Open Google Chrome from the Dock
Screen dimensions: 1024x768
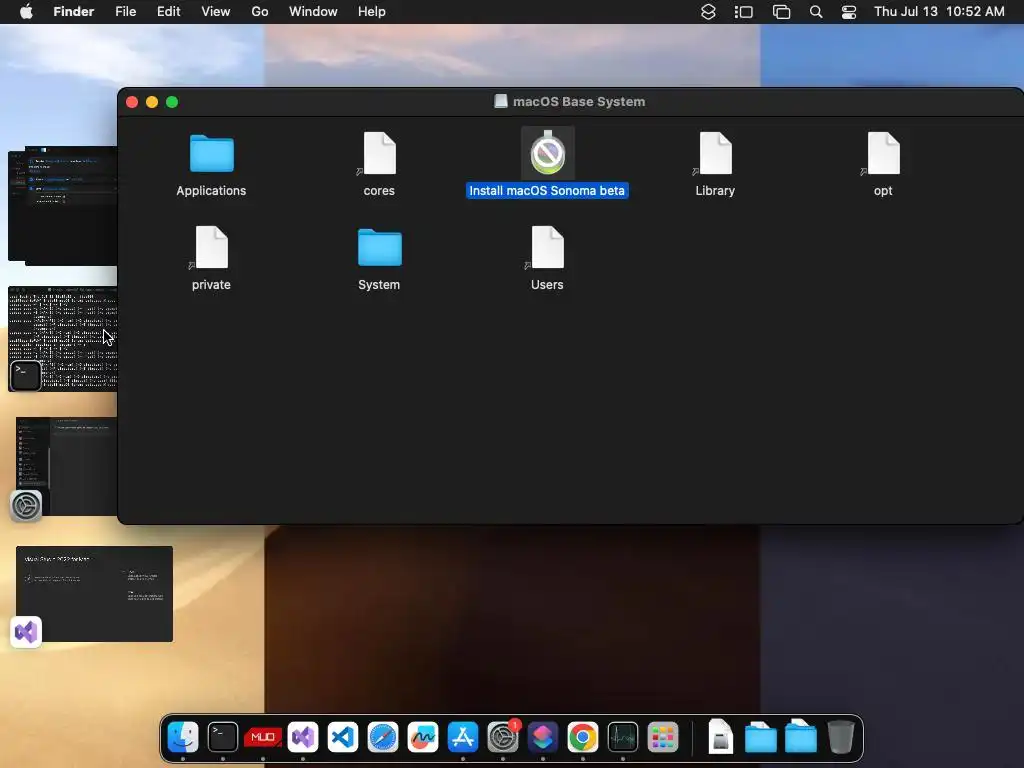pyautogui.click(x=583, y=737)
